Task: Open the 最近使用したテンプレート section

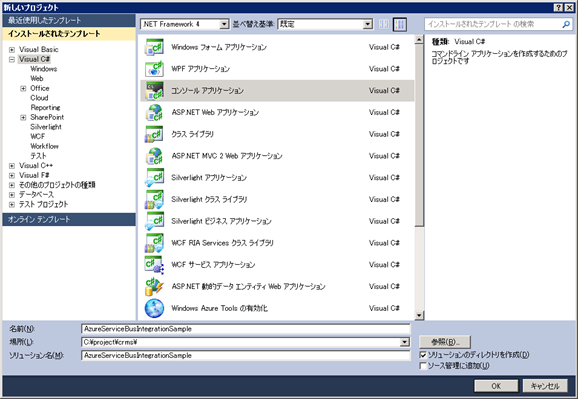Action: point(69,20)
